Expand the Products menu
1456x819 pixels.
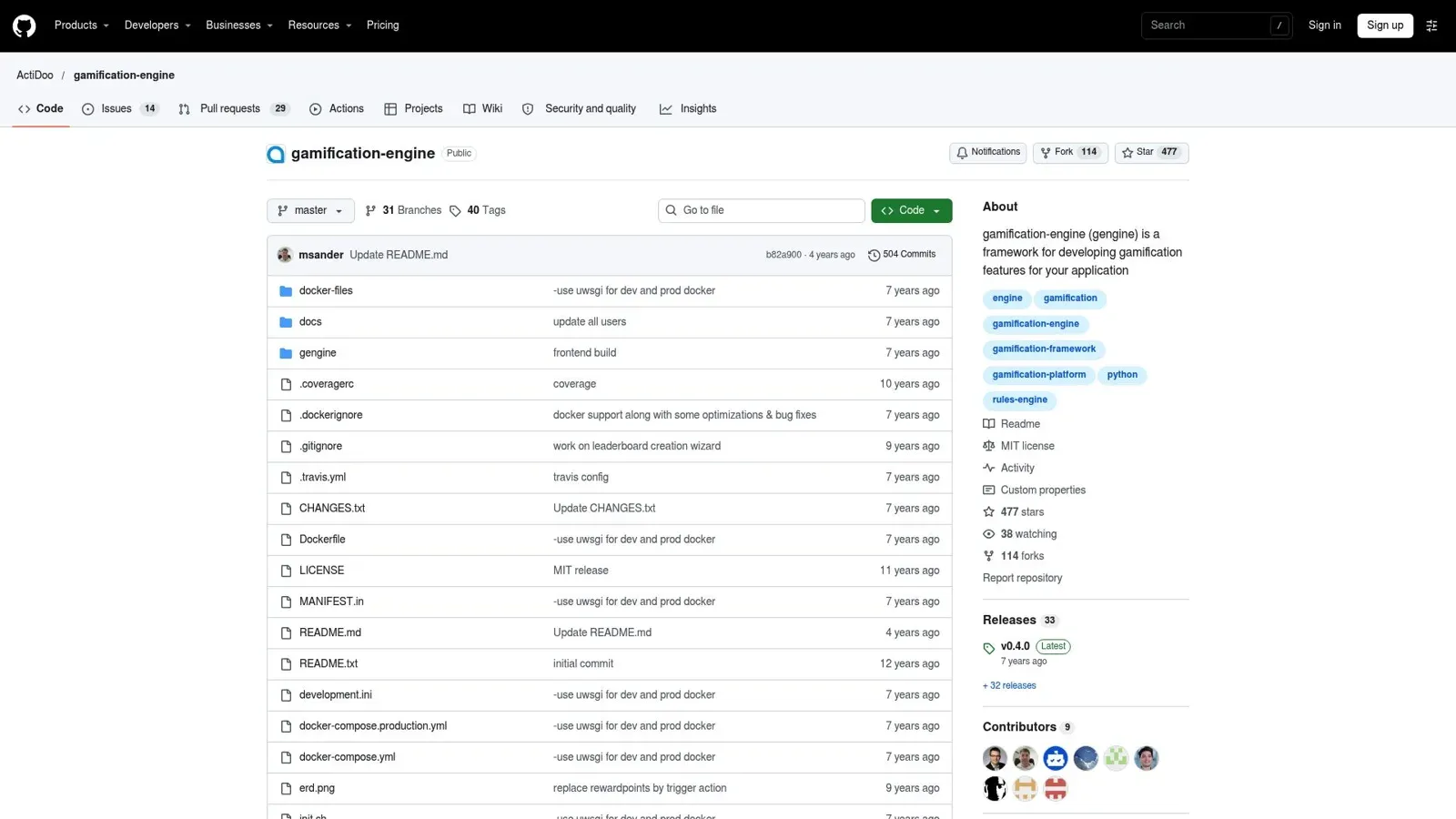pos(81,25)
